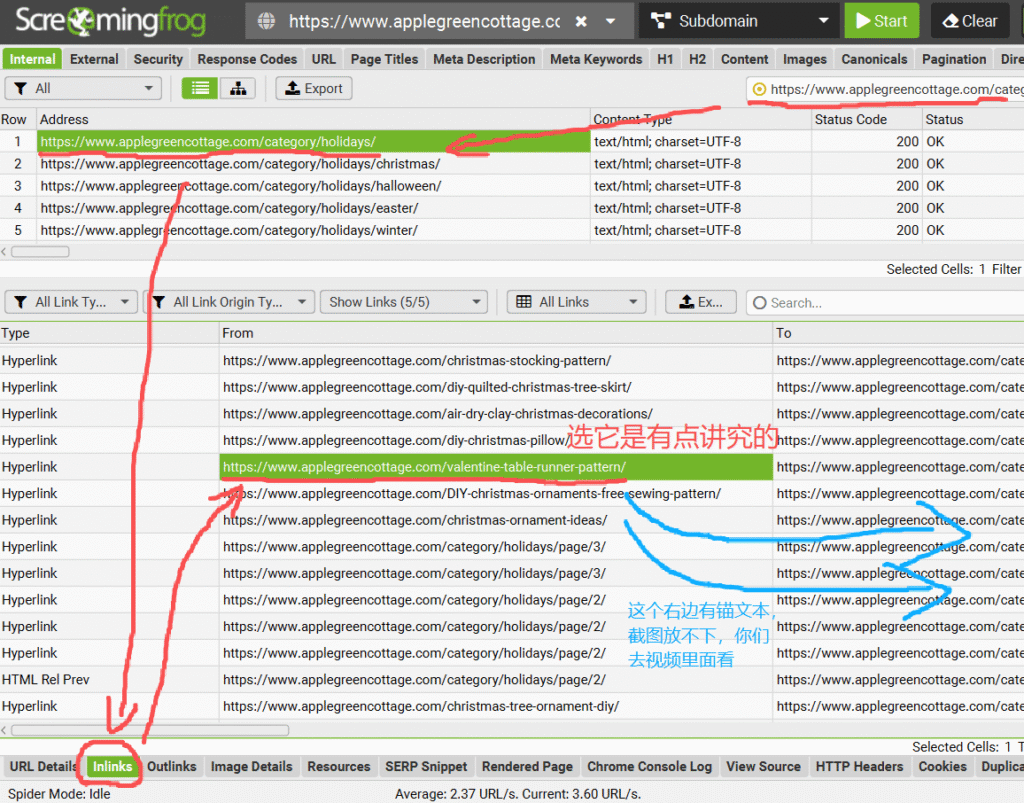The height and width of the screenshot is (803, 1024).
Task: Open the External tab
Action: tap(94, 59)
